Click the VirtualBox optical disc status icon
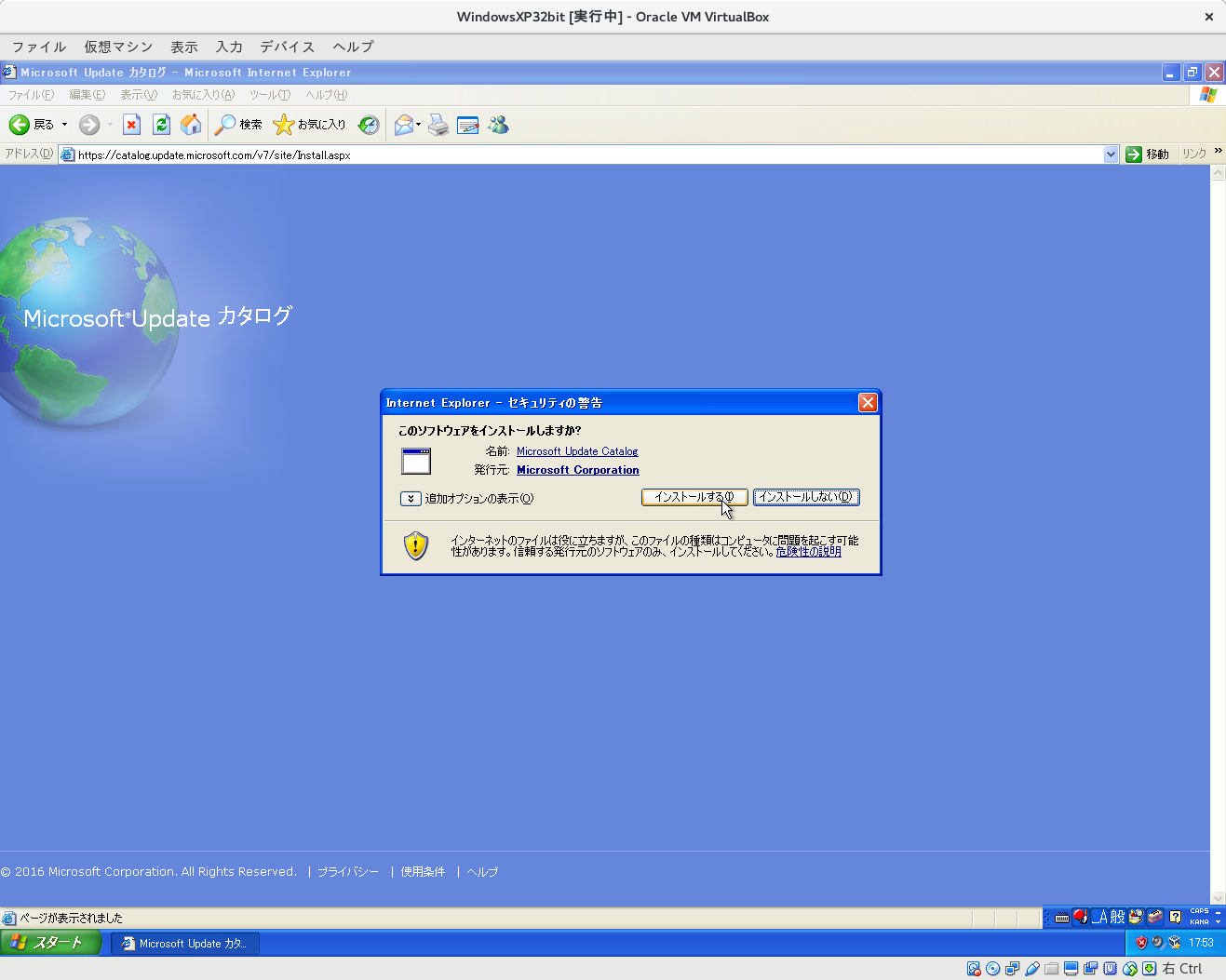1226x980 pixels. (993, 969)
